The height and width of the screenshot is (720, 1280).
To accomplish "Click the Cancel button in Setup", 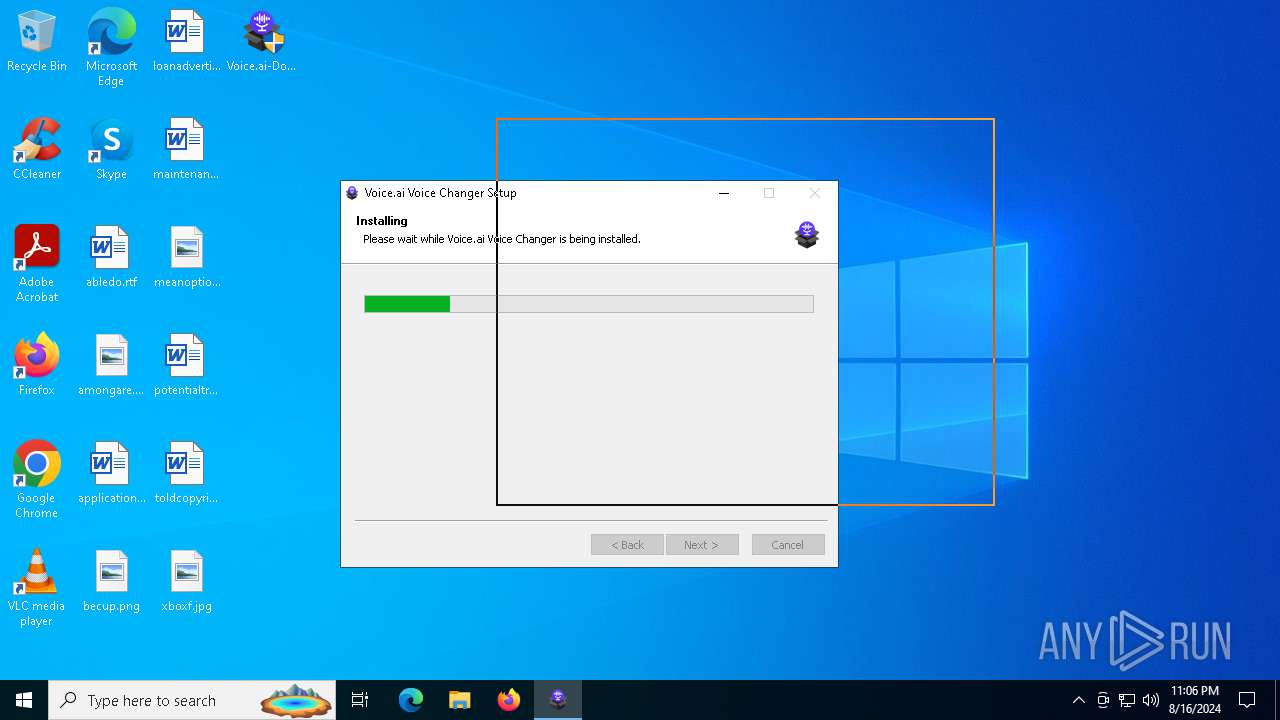I will tap(787, 545).
